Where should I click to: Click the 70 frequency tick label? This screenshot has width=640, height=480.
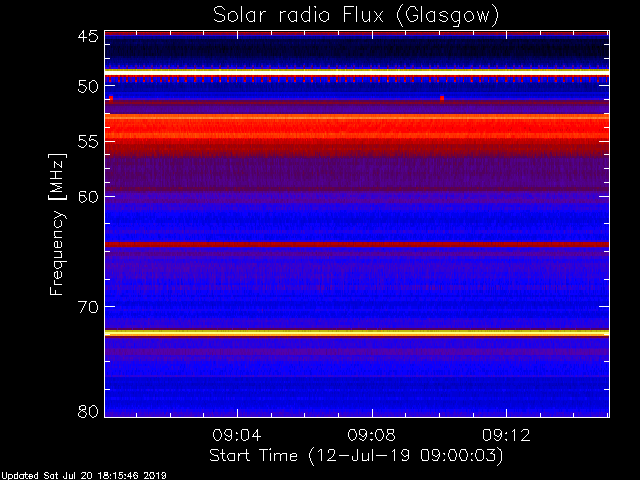click(x=88, y=307)
